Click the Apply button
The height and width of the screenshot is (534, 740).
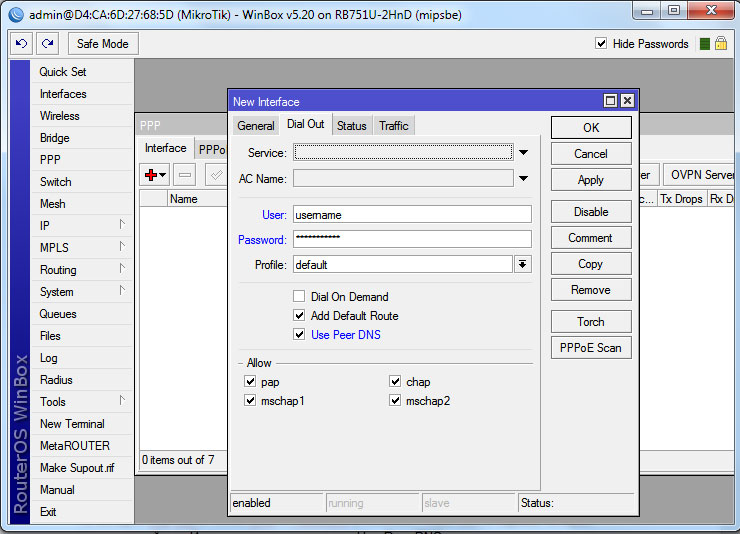pos(591,180)
